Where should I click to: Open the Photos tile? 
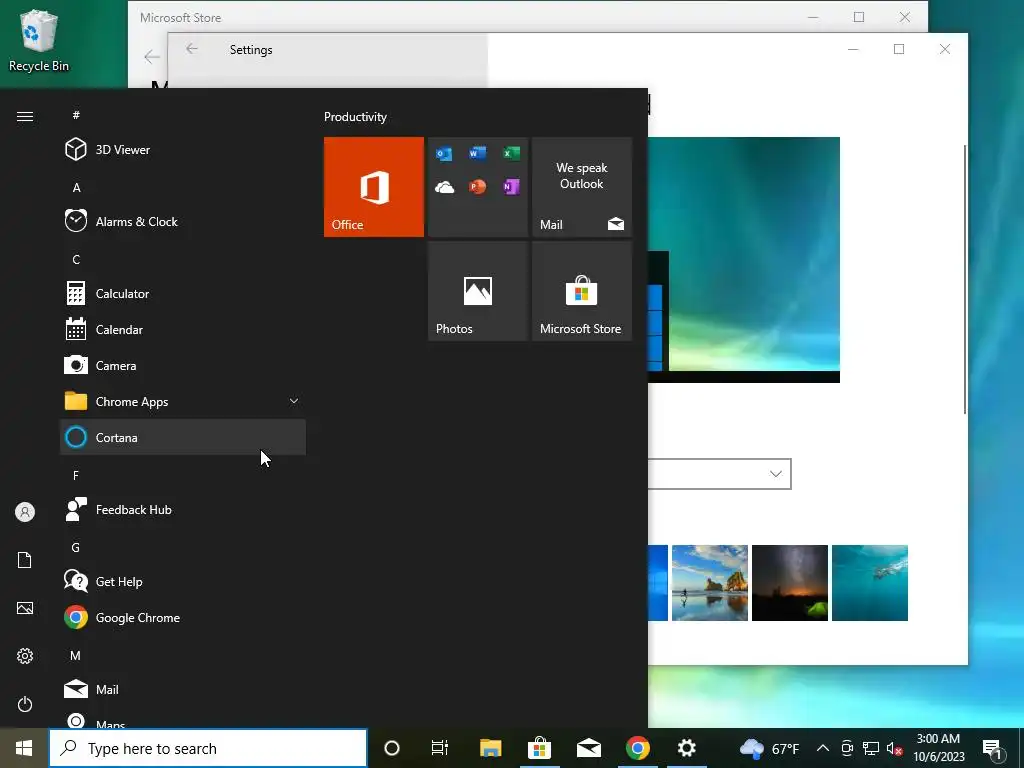point(478,291)
